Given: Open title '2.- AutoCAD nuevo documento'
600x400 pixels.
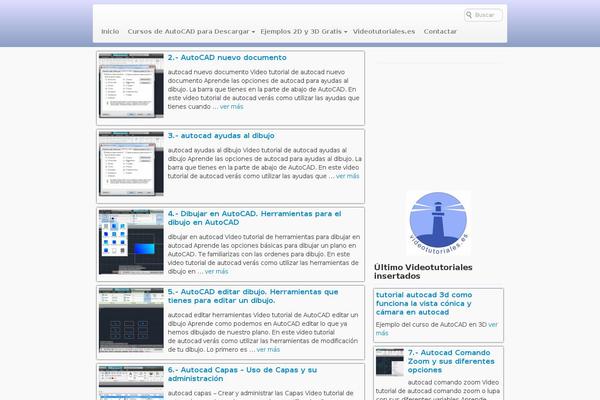Looking at the screenshot, I should (227, 57).
